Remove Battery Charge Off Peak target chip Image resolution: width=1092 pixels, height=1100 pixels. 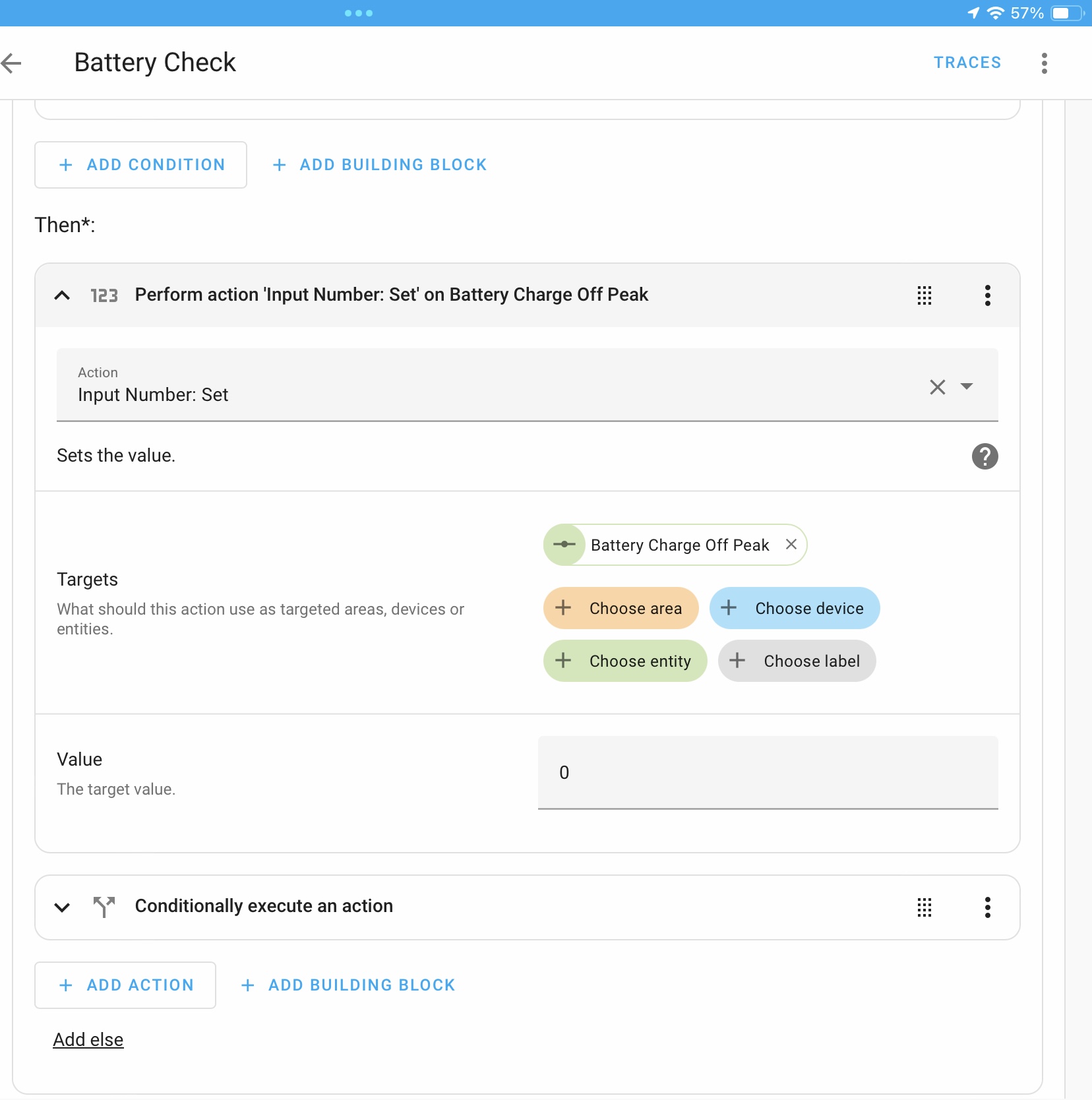(x=791, y=545)
